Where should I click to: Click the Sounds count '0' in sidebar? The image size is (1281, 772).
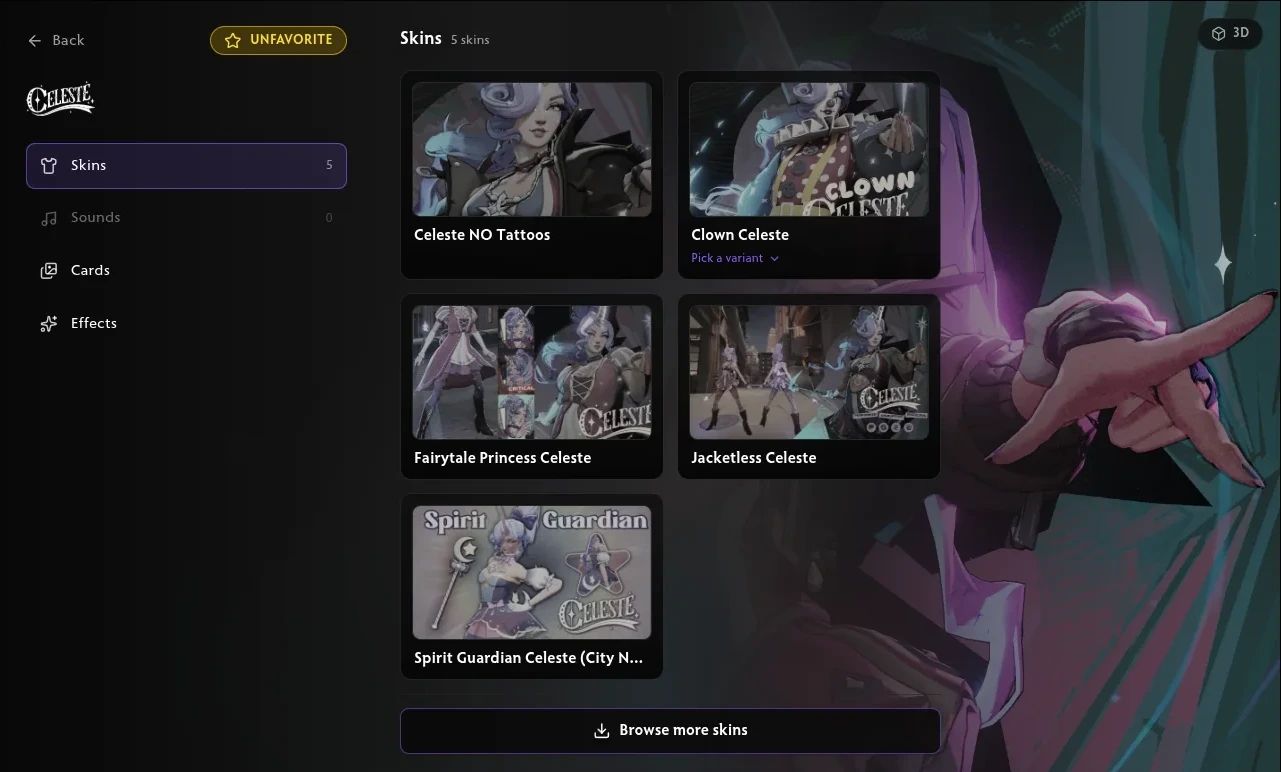click(329, 218)
